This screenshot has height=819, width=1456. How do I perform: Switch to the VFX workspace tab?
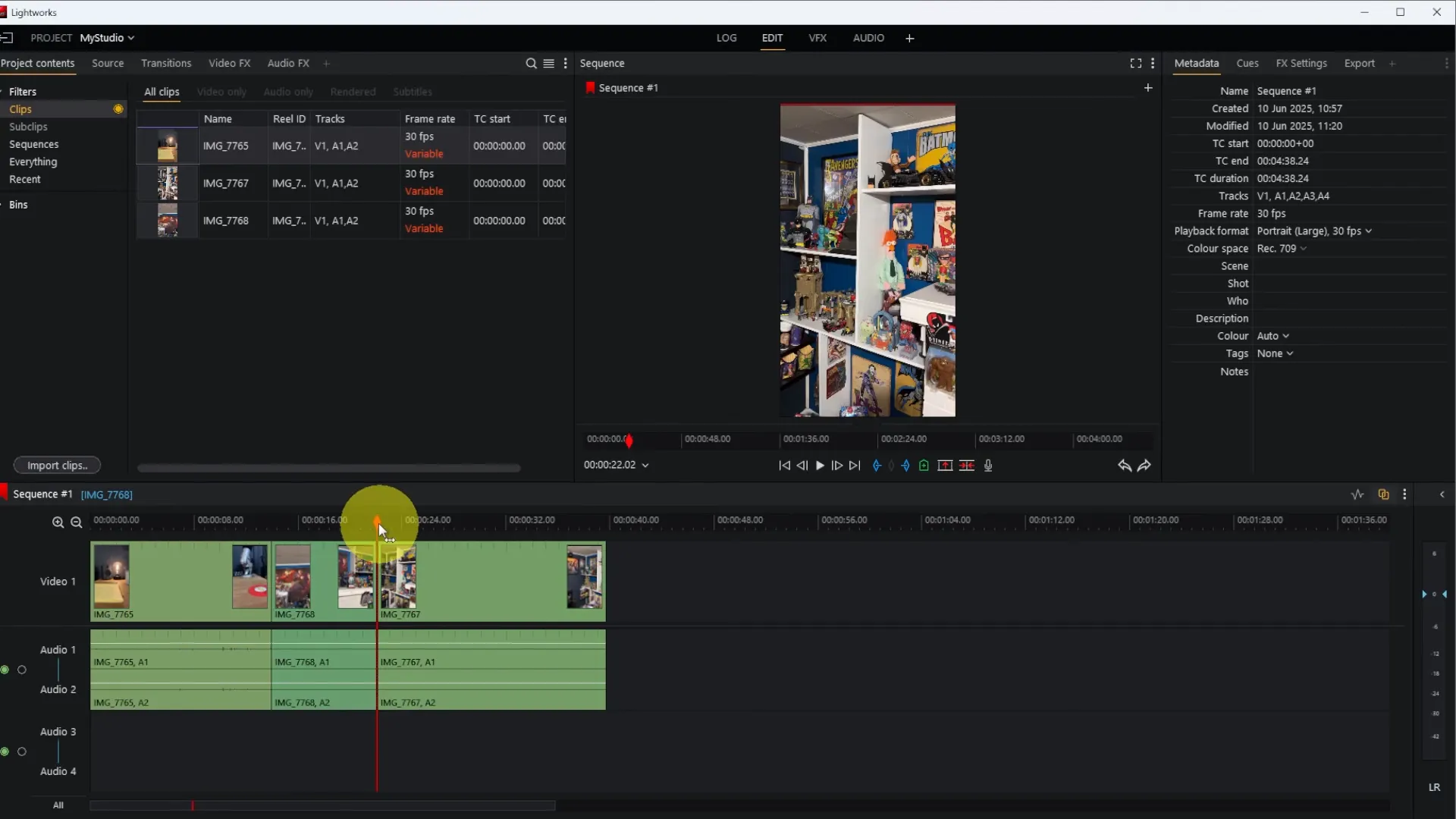click(x=817, y=38)
